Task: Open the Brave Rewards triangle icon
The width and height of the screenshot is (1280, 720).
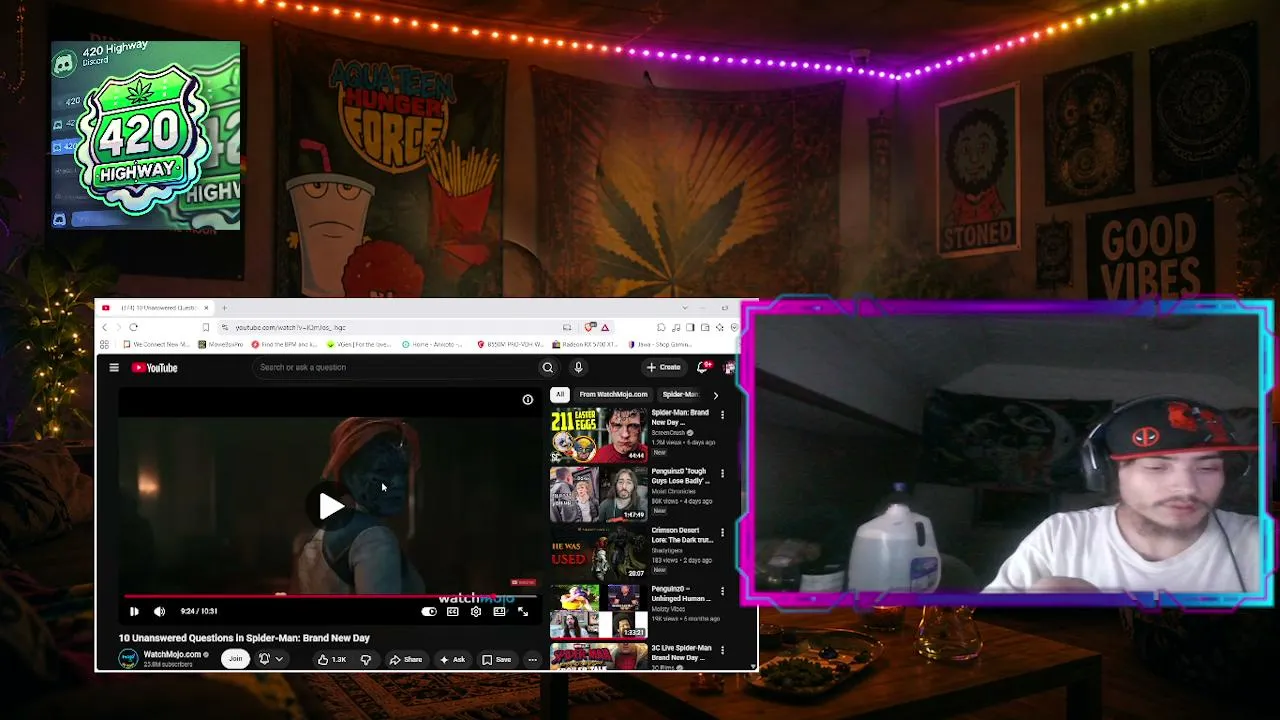Action: [x=605, y=327]
